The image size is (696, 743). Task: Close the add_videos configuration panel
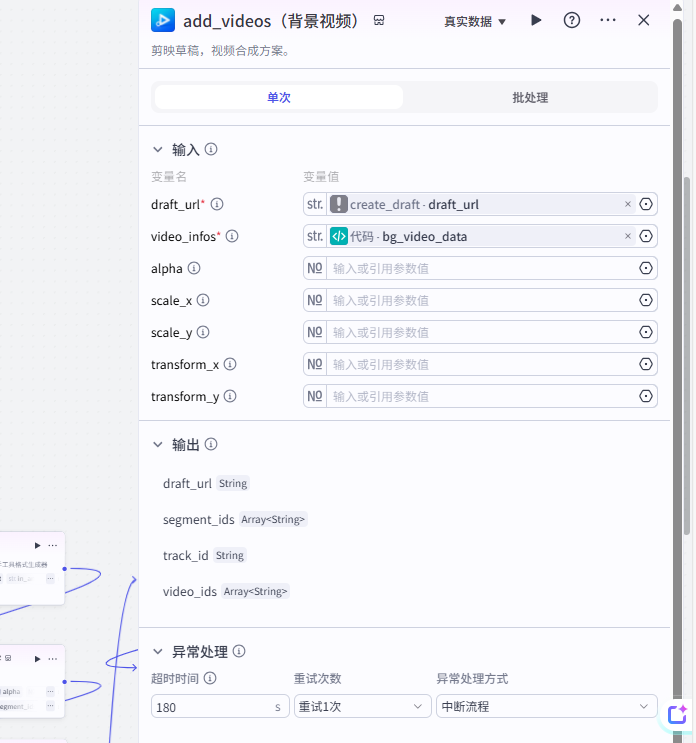pos(644,20)
